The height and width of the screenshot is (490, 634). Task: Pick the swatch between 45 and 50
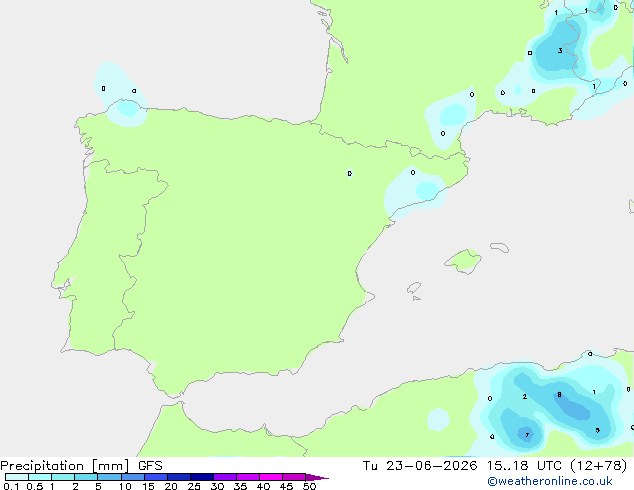click(x=294, y=477)
